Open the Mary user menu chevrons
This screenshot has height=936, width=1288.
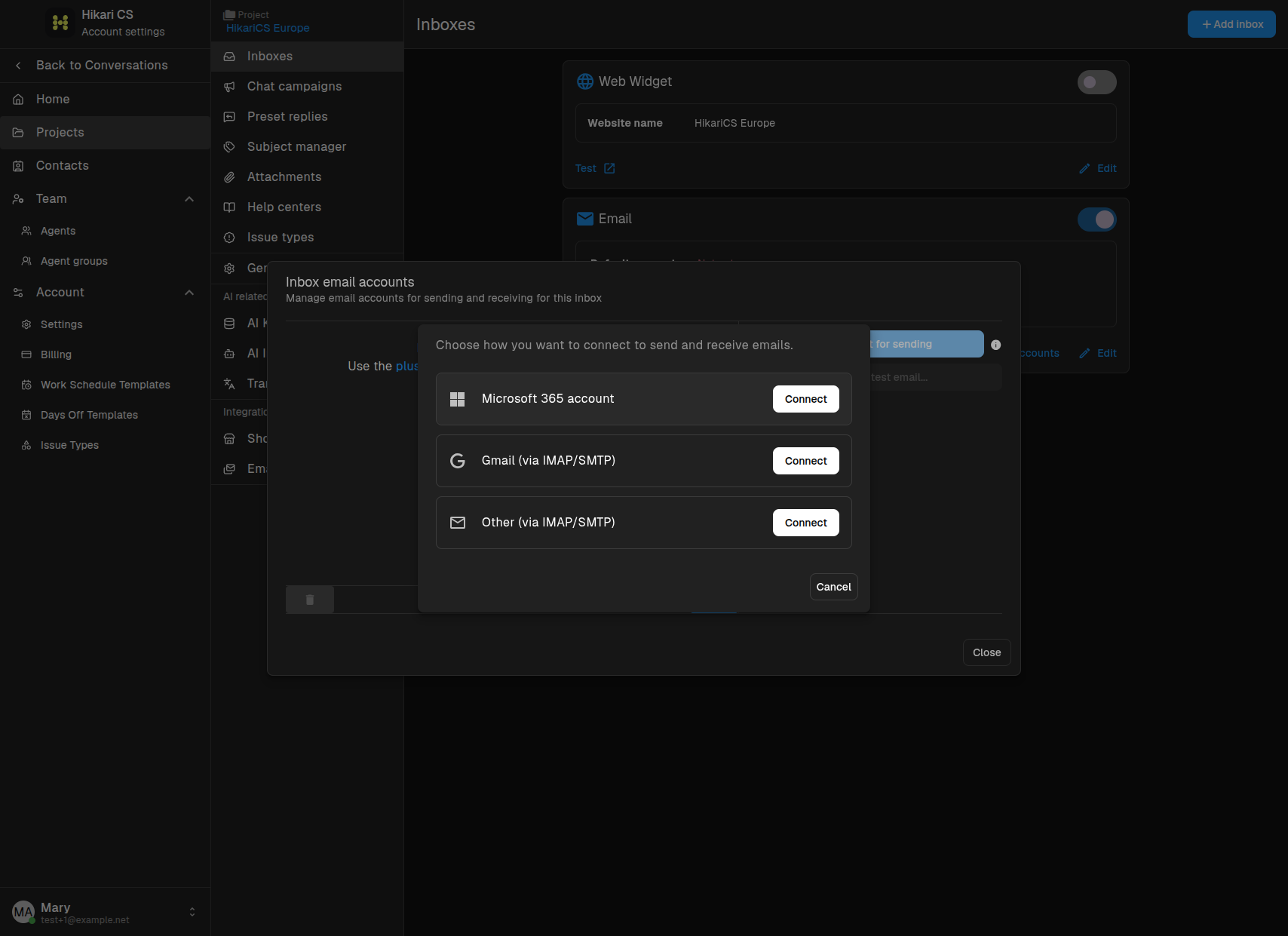[192, 912]
